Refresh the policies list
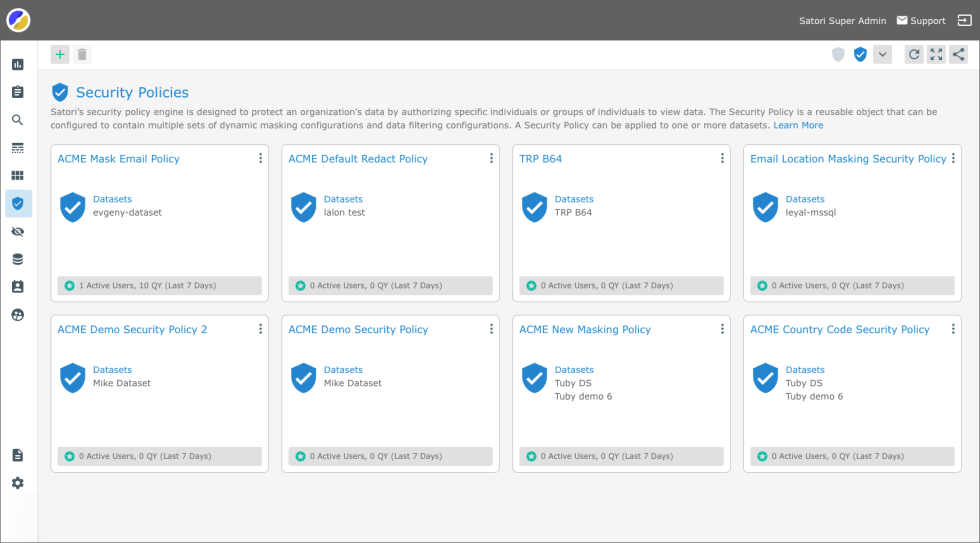This screenshot has width=980, height=543. (914, 54)
